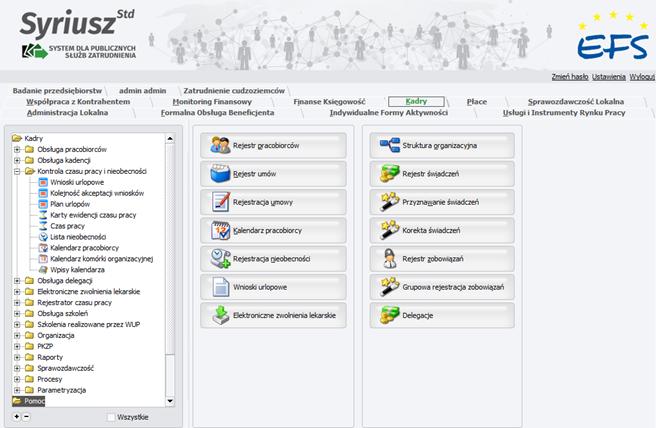Select Plan urlopów tree icon
656x428 pixels.
(43, 204)
